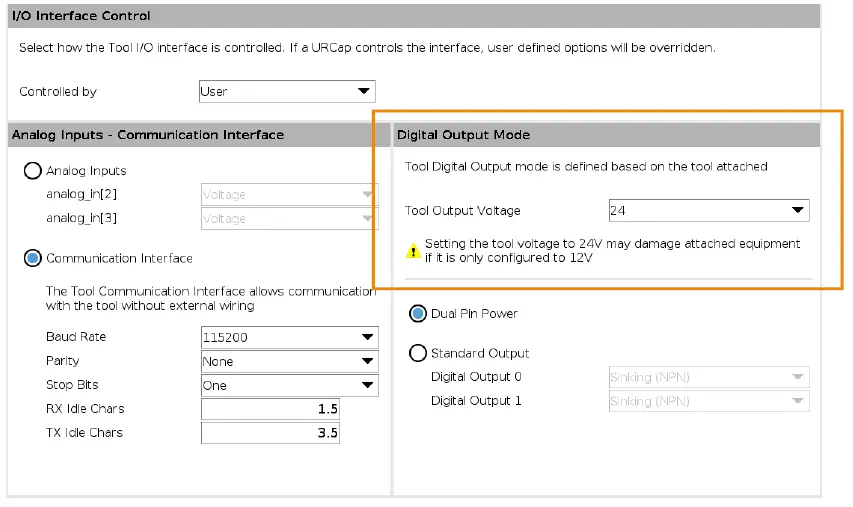Click the Analog Inputs - Communication Interface header
Image resolution: width=853 pixels, height=507 pixels.
[148, 135]
